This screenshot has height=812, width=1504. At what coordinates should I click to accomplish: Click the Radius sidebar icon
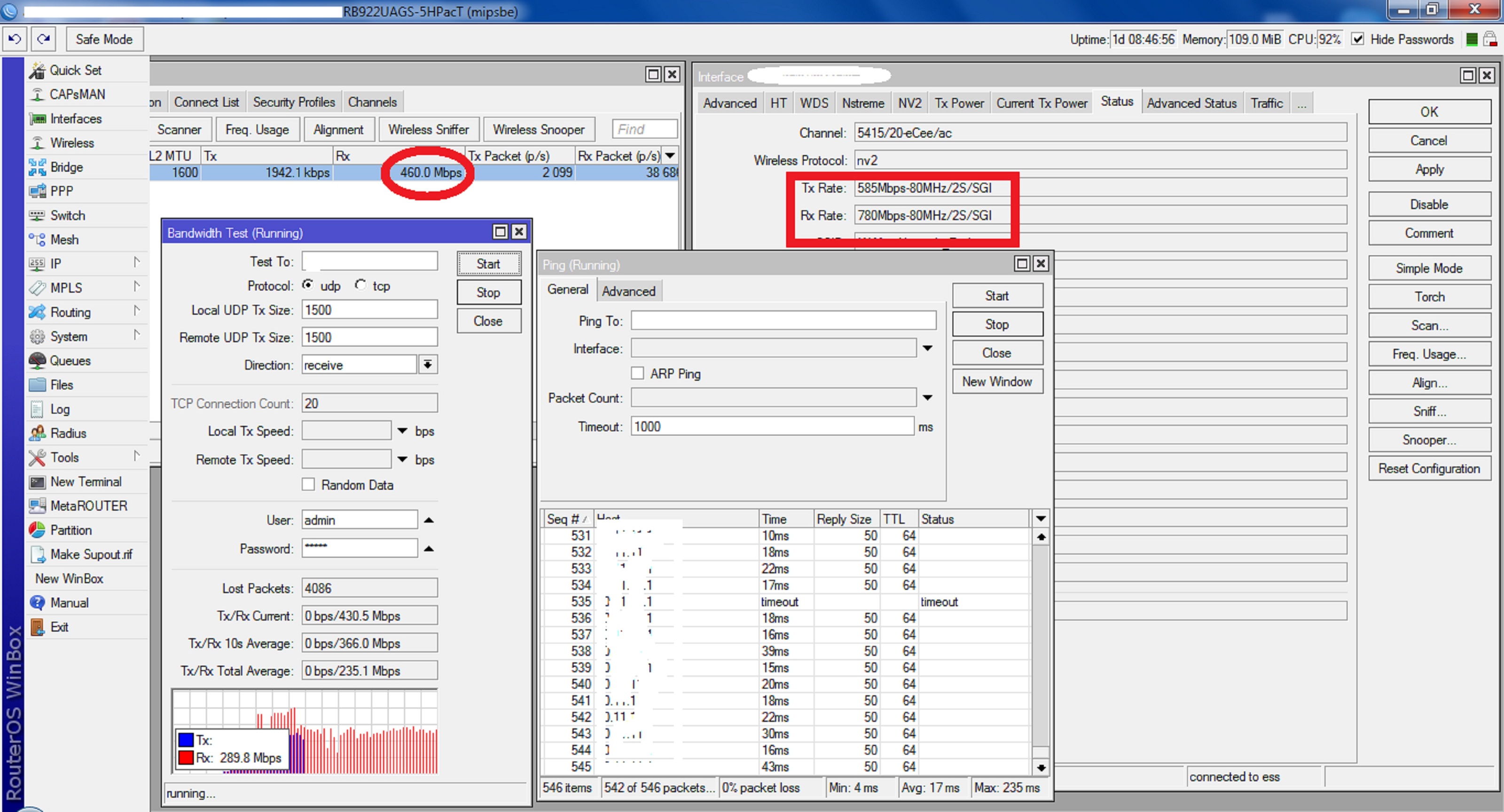click(38, 433)
